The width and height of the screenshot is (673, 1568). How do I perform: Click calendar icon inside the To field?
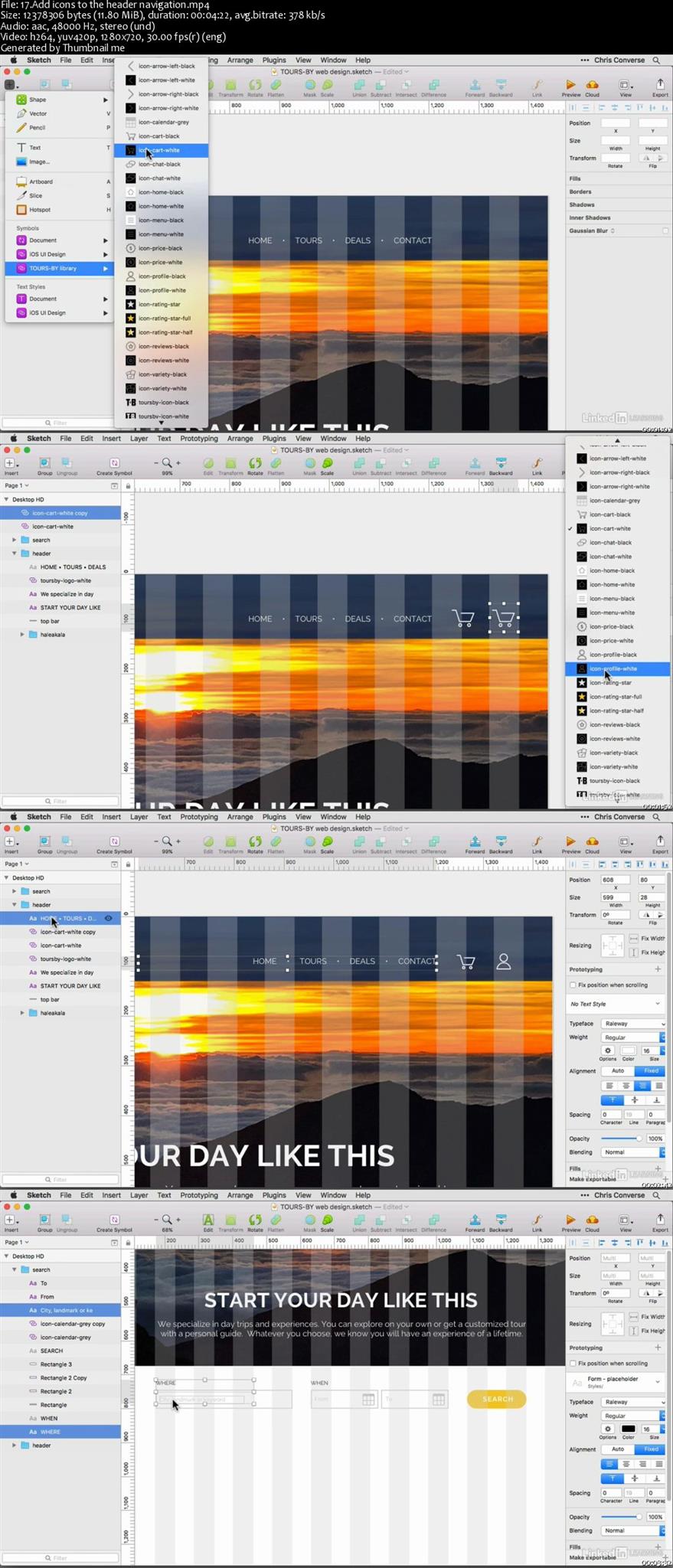pyautogui.click(x=439, y=1399)
